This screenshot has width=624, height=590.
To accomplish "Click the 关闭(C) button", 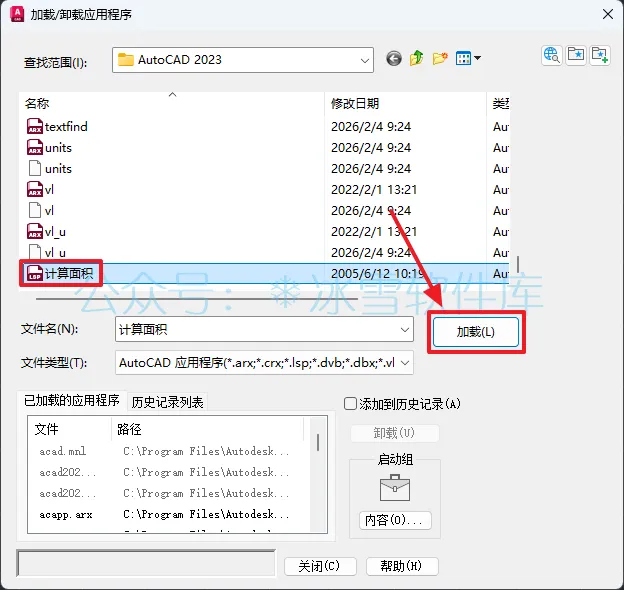I will tap(320, 566).
